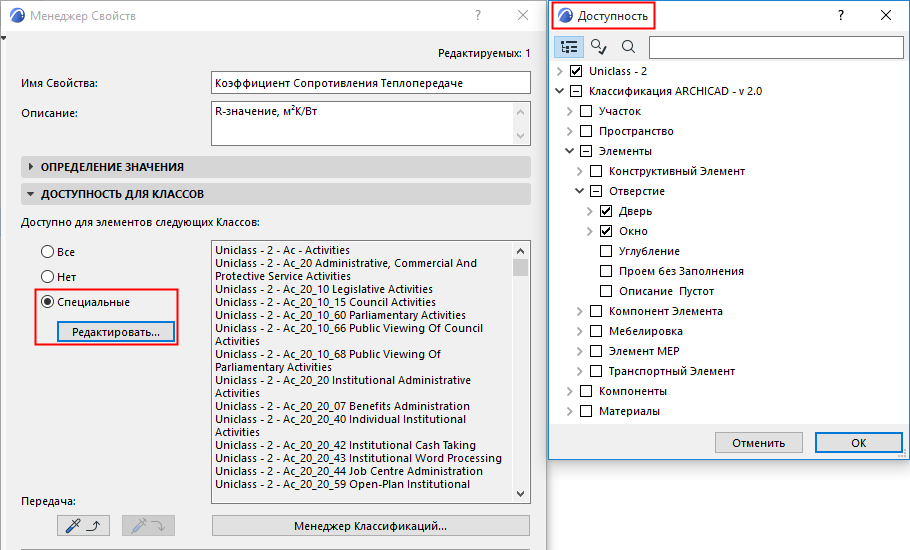This screenshot has height=550, width=910.
Task: Expand the Элемент МЕР tree node
Action: pos(579,351)
